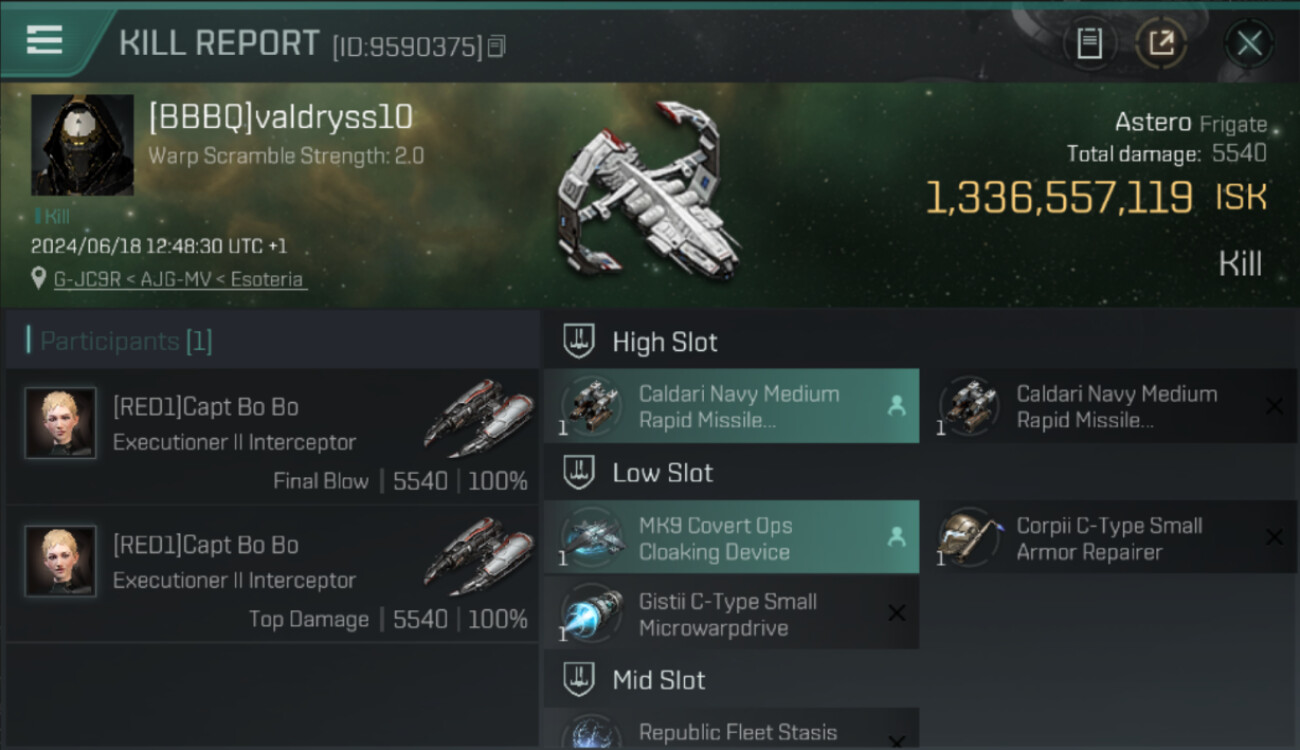Screen dimensions: 1300x750
Task: Click the Corpii C-Type Small Armor Repairer icon
Action: coord(969,538)
